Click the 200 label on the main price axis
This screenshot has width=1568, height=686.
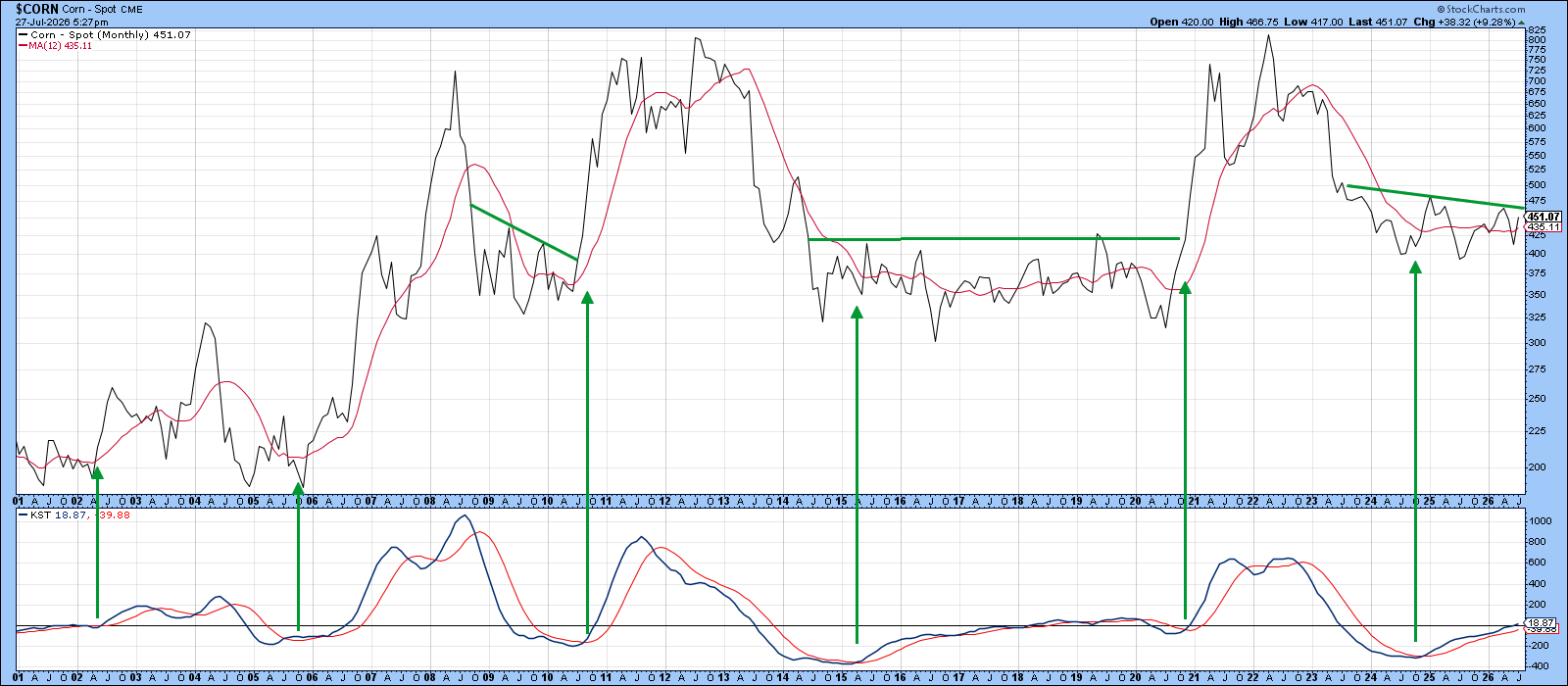point(1538,466)
